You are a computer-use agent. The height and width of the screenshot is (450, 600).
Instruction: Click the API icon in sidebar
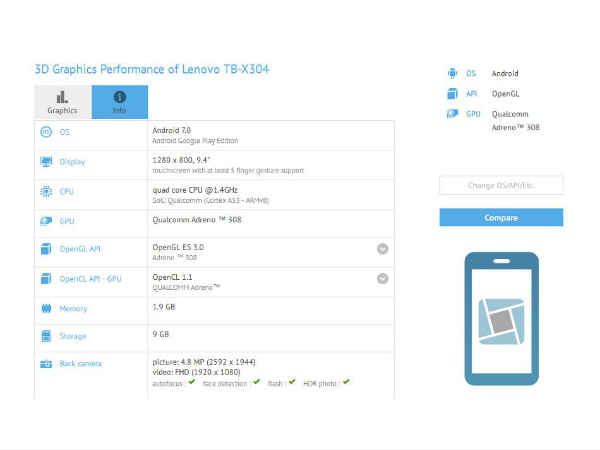click(453, 94)
